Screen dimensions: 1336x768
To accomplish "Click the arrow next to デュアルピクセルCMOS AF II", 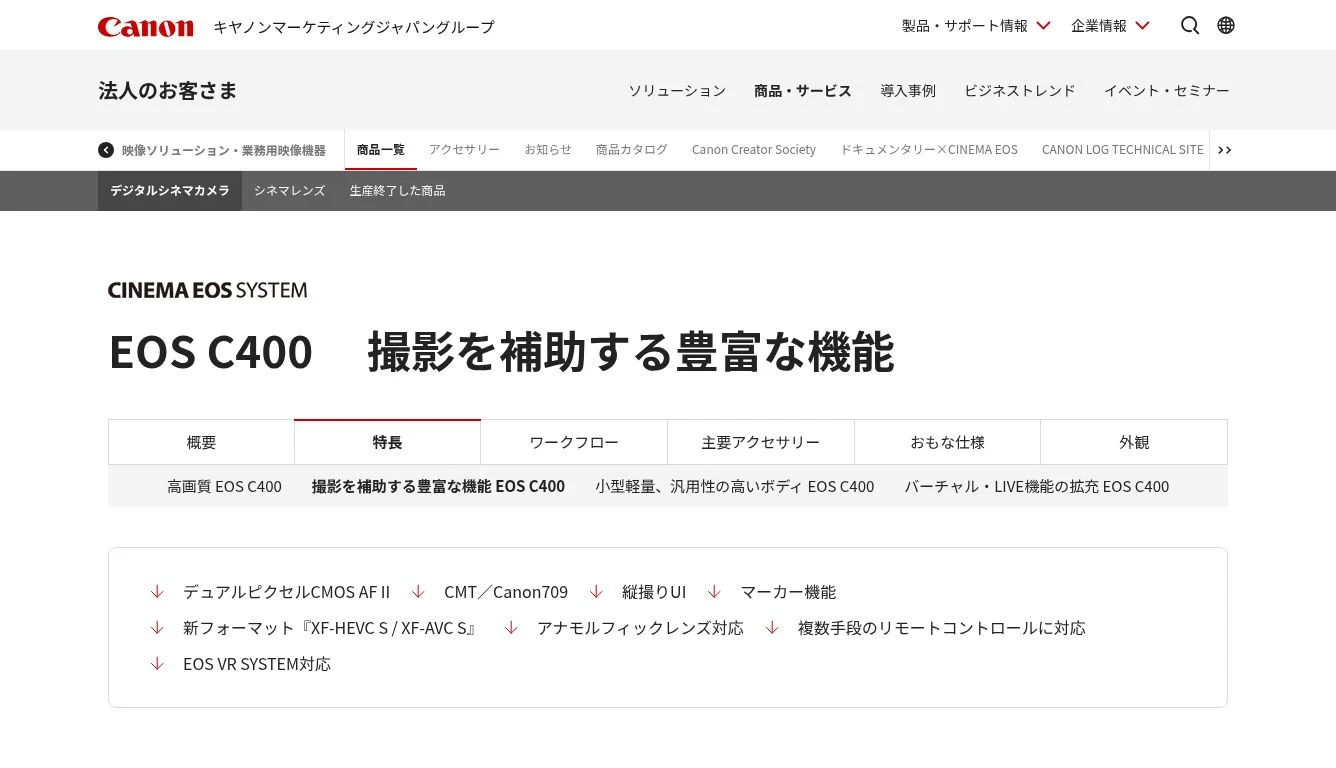I will coord(157,592).
